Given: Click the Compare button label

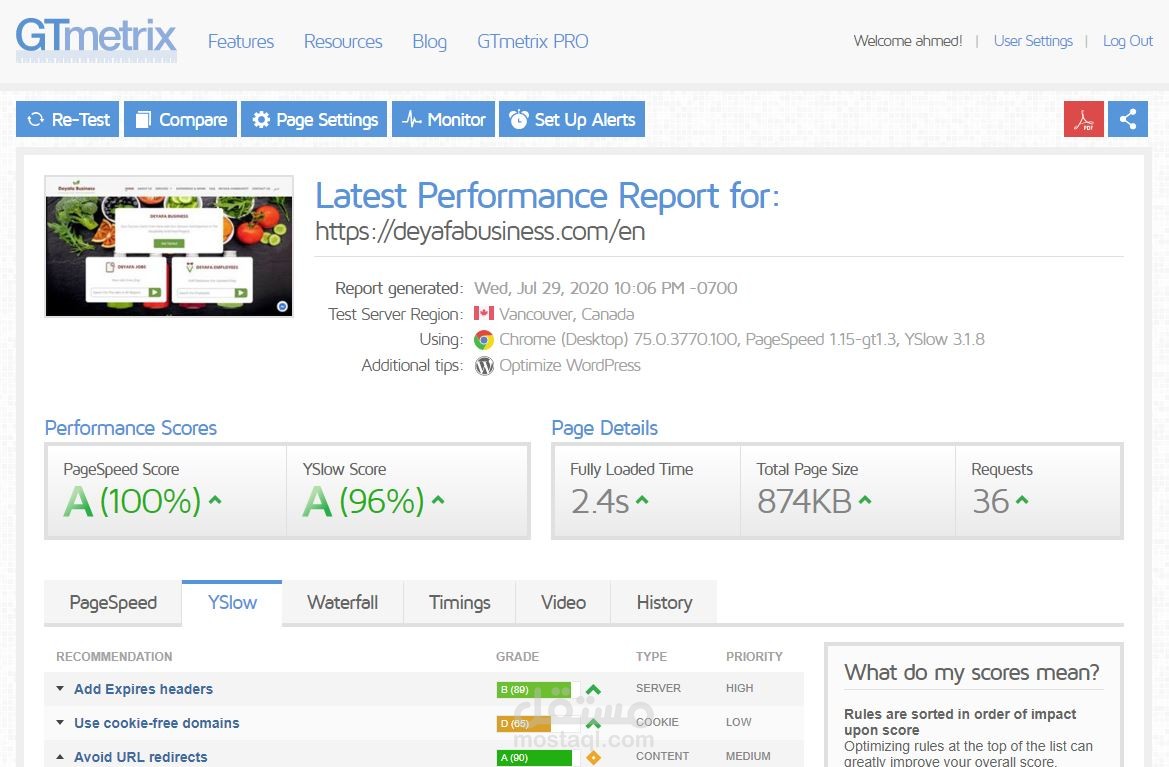Looking at the screenshot, I should tap(193, 119).
